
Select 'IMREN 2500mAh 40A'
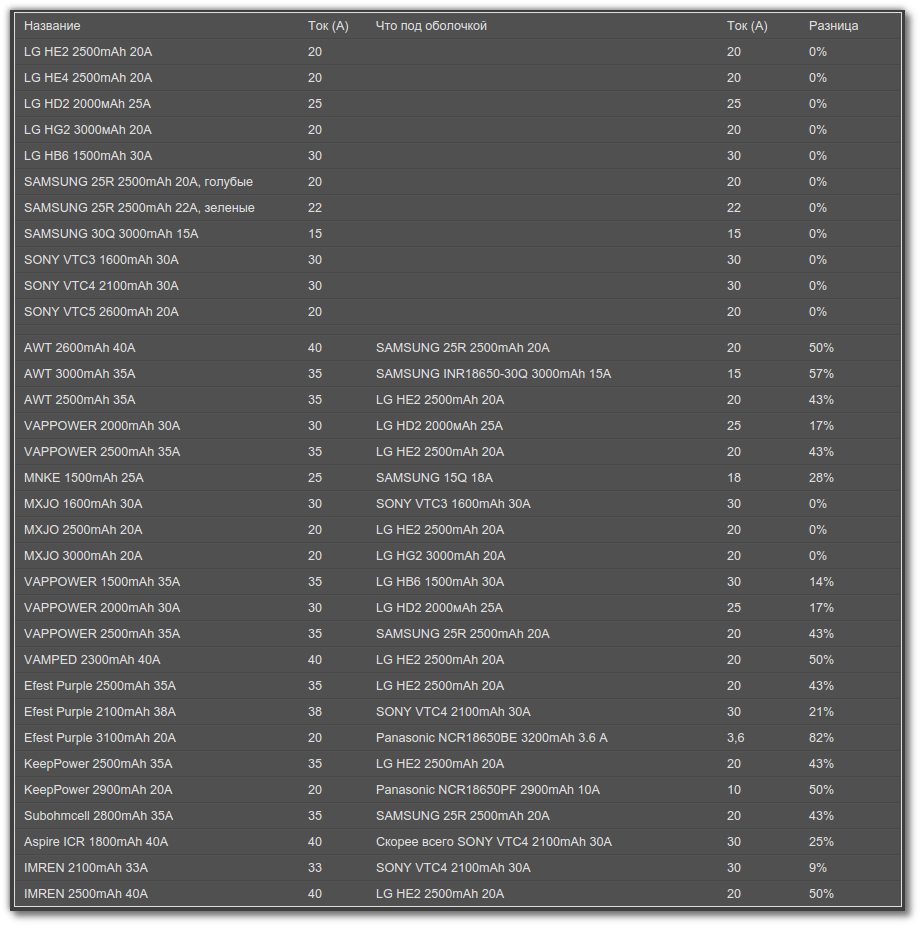86,894
